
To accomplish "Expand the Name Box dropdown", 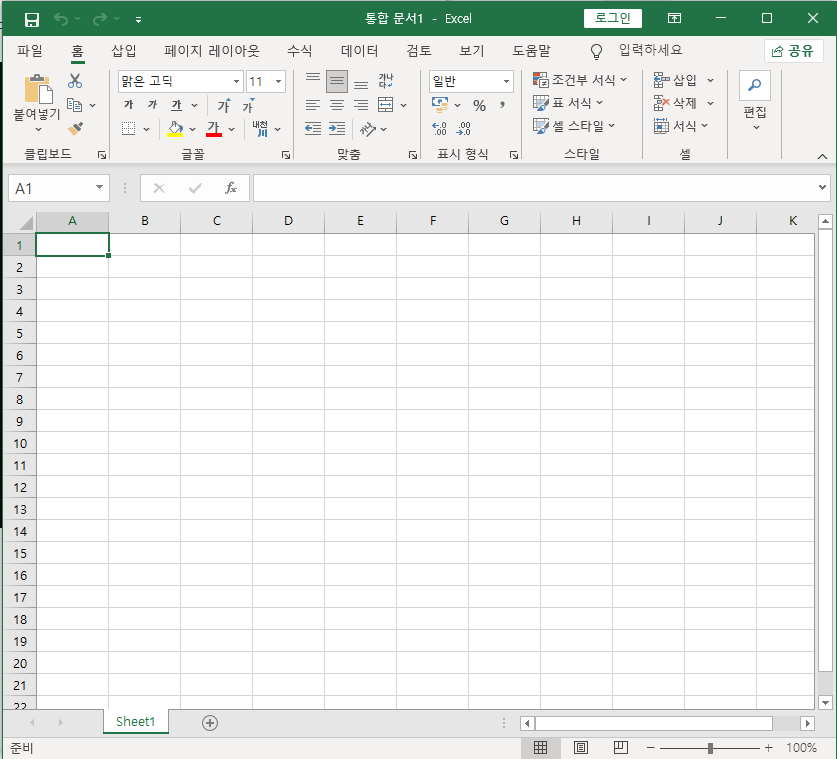I will pos(99,187).
